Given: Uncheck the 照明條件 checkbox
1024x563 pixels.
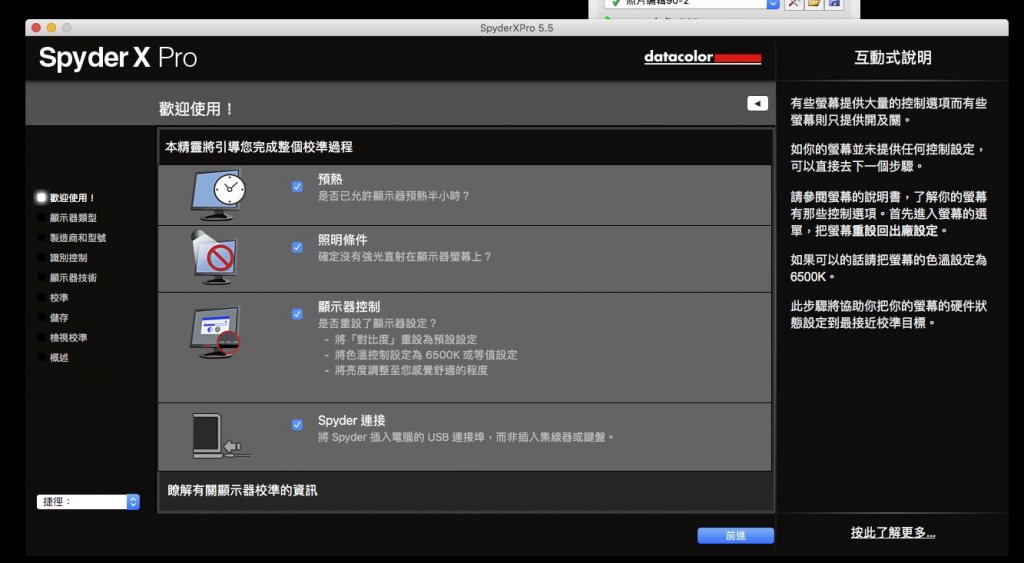Looking at the screenshot, I should (297, 248).
